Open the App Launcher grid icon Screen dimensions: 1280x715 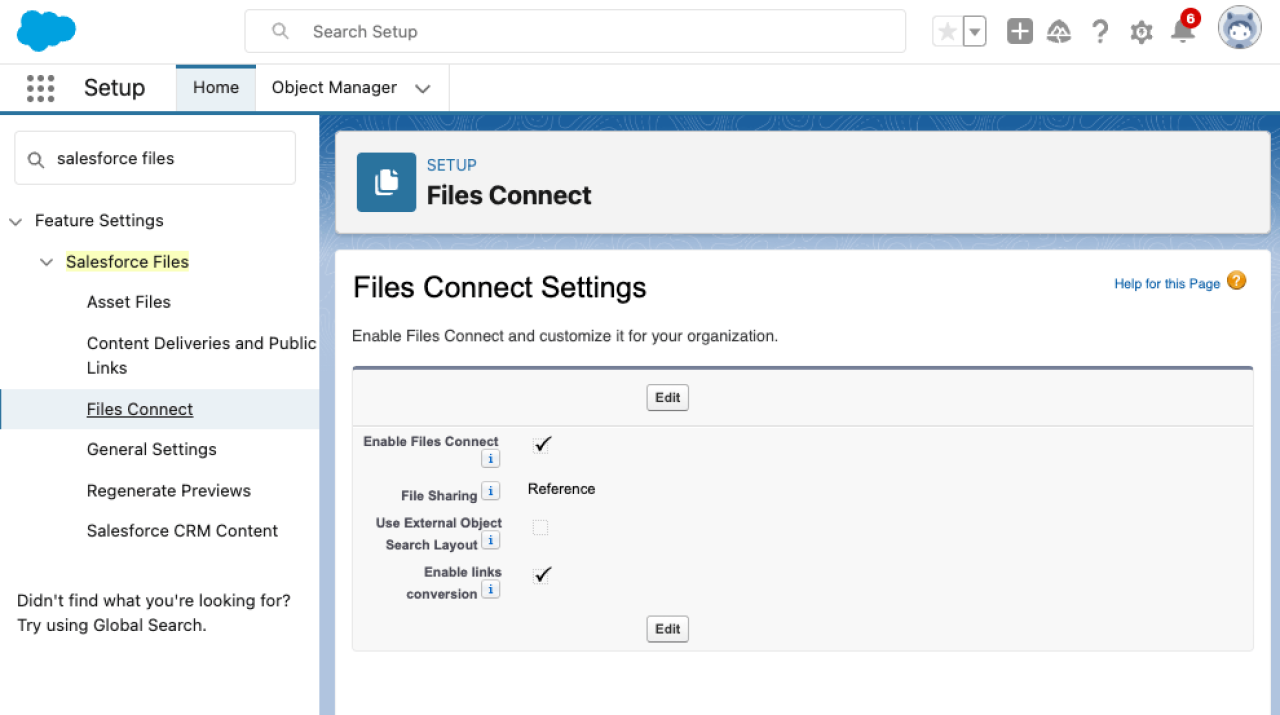(41, 88)
